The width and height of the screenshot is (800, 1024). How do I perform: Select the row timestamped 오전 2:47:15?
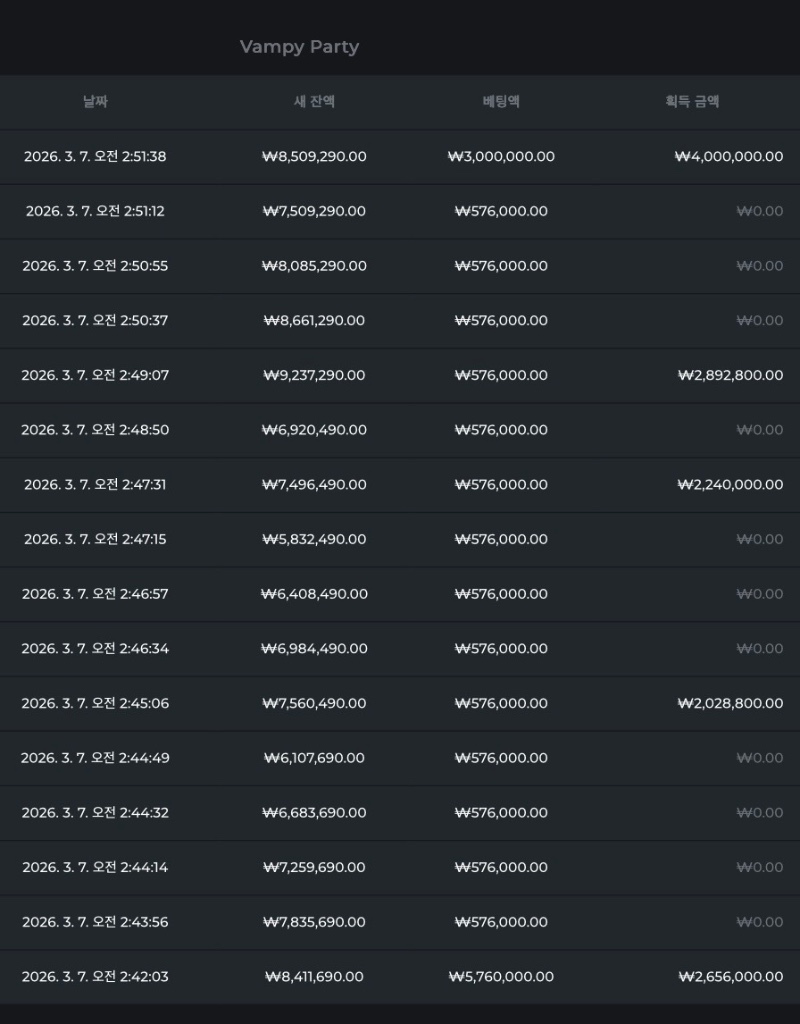[x=95, y=539]
